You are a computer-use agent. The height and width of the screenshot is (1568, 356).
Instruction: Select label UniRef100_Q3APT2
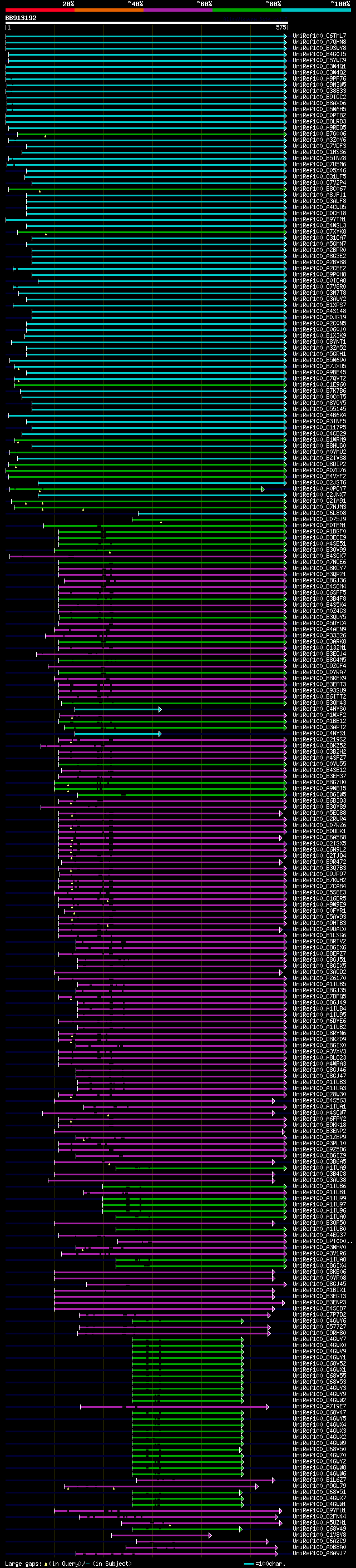(319, 728)
